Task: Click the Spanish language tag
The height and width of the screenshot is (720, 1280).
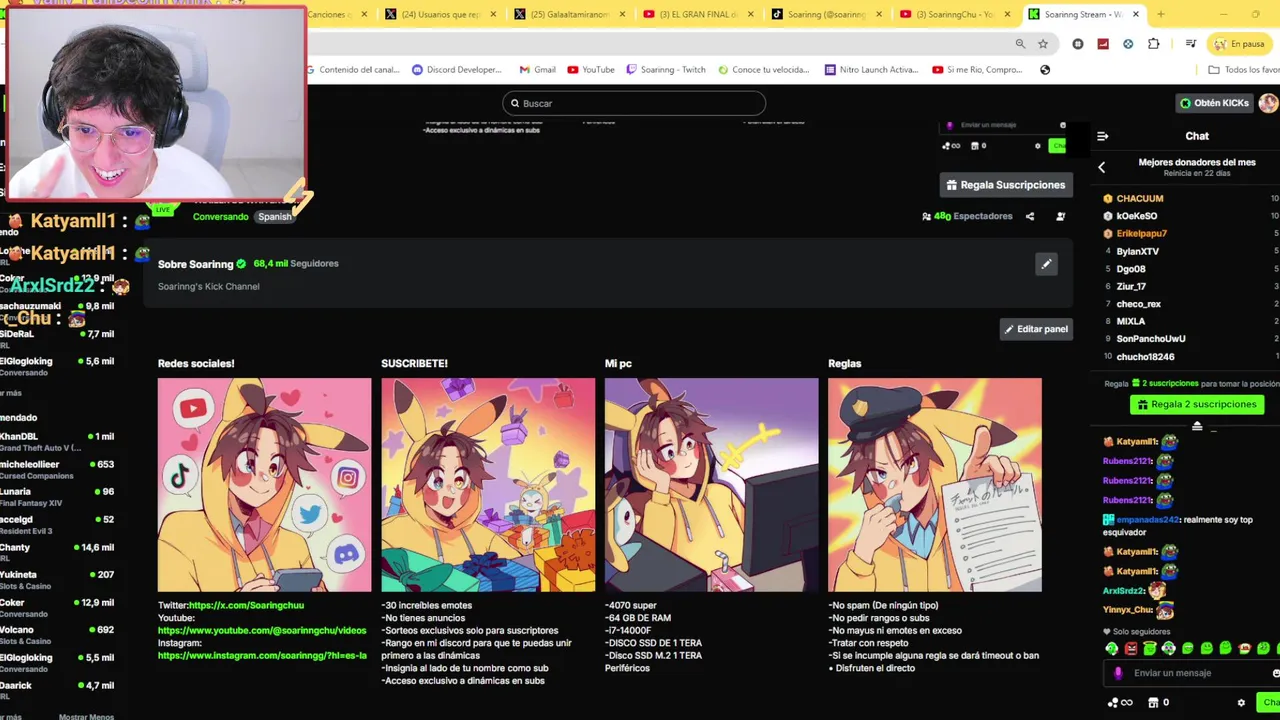Action: 274,217
